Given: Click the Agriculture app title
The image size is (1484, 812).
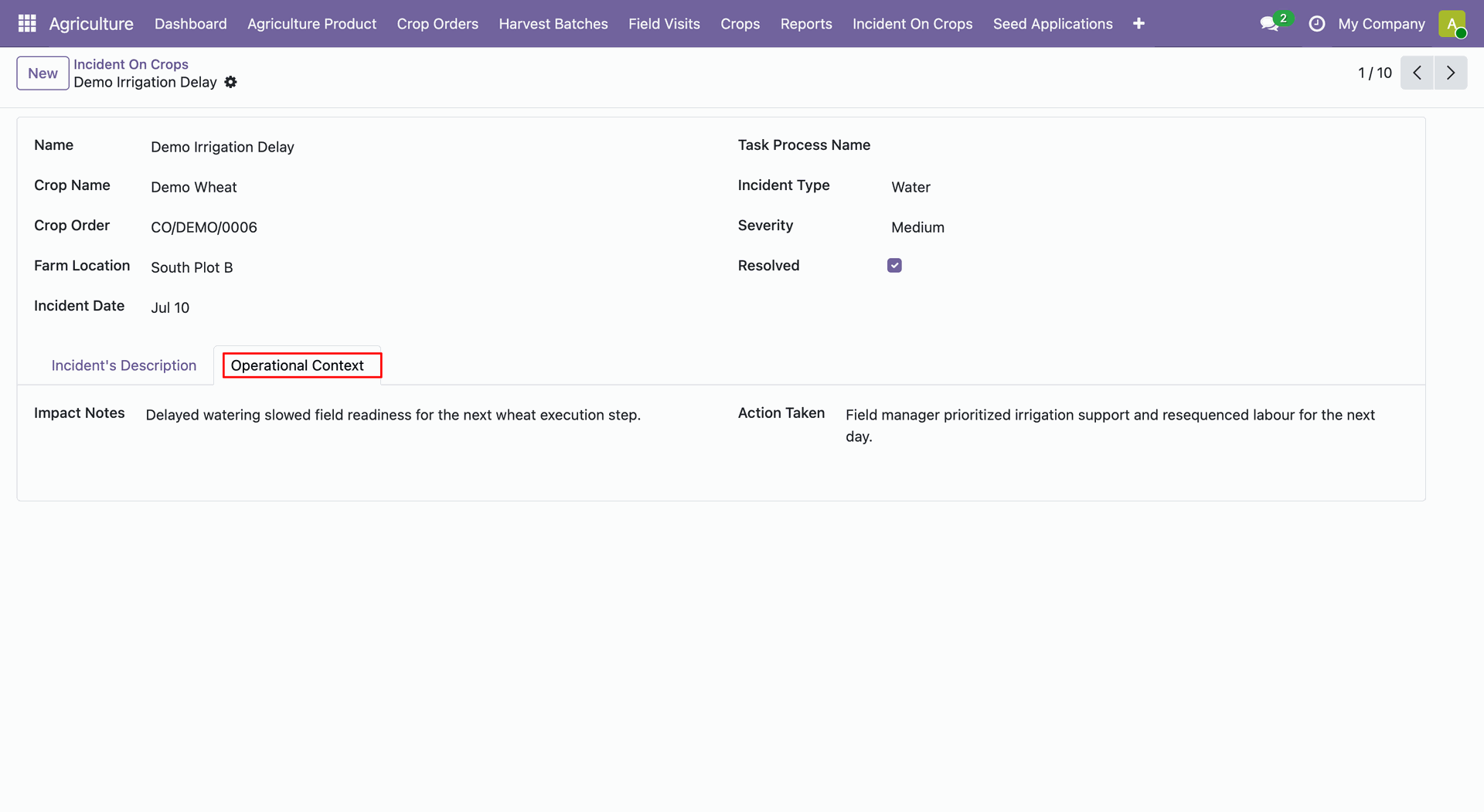Looking at the screenshot, I should (91, 24).
